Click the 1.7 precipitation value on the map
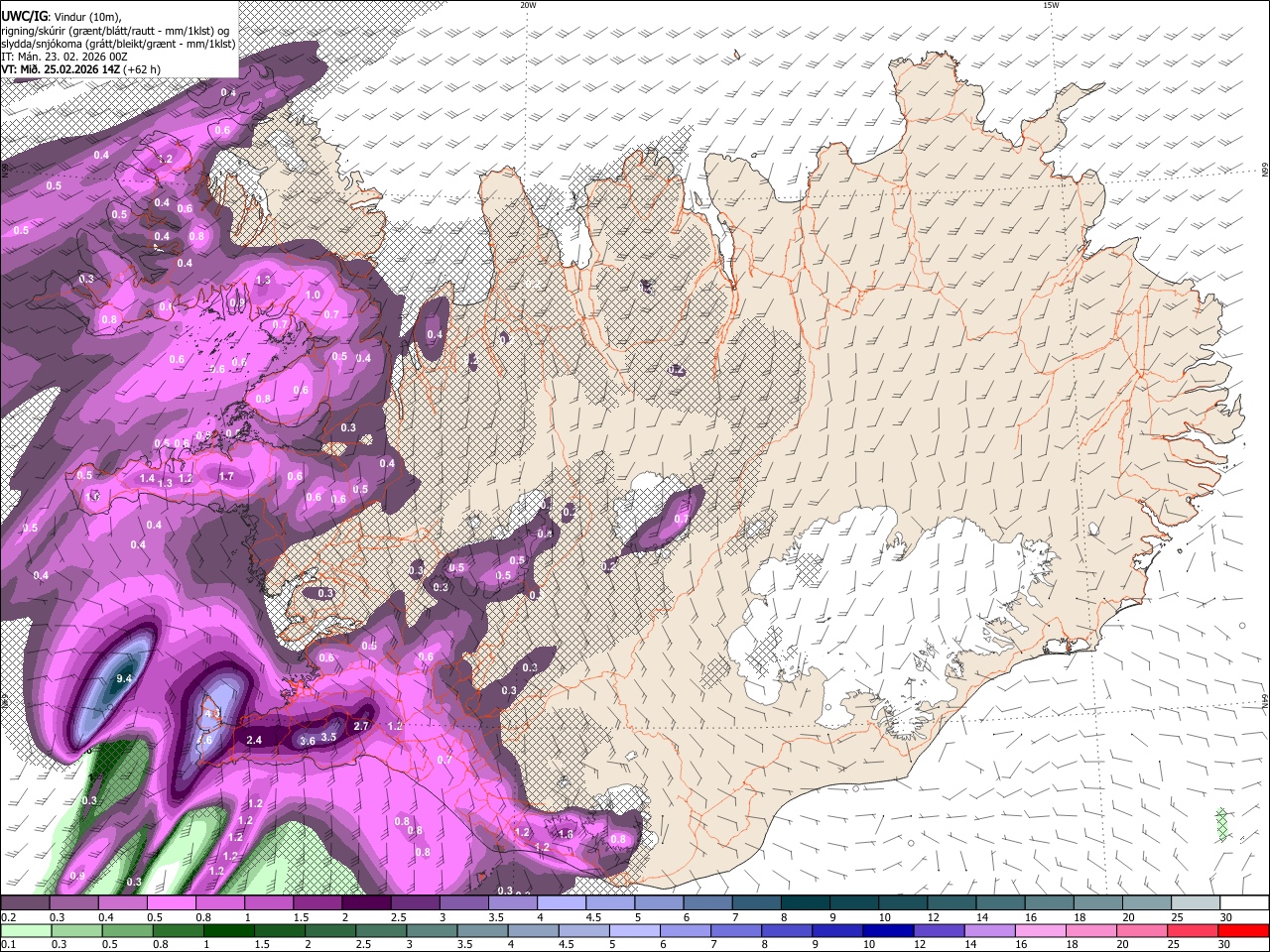Viewport: 1270px width, 952px height. click(226, 477)
